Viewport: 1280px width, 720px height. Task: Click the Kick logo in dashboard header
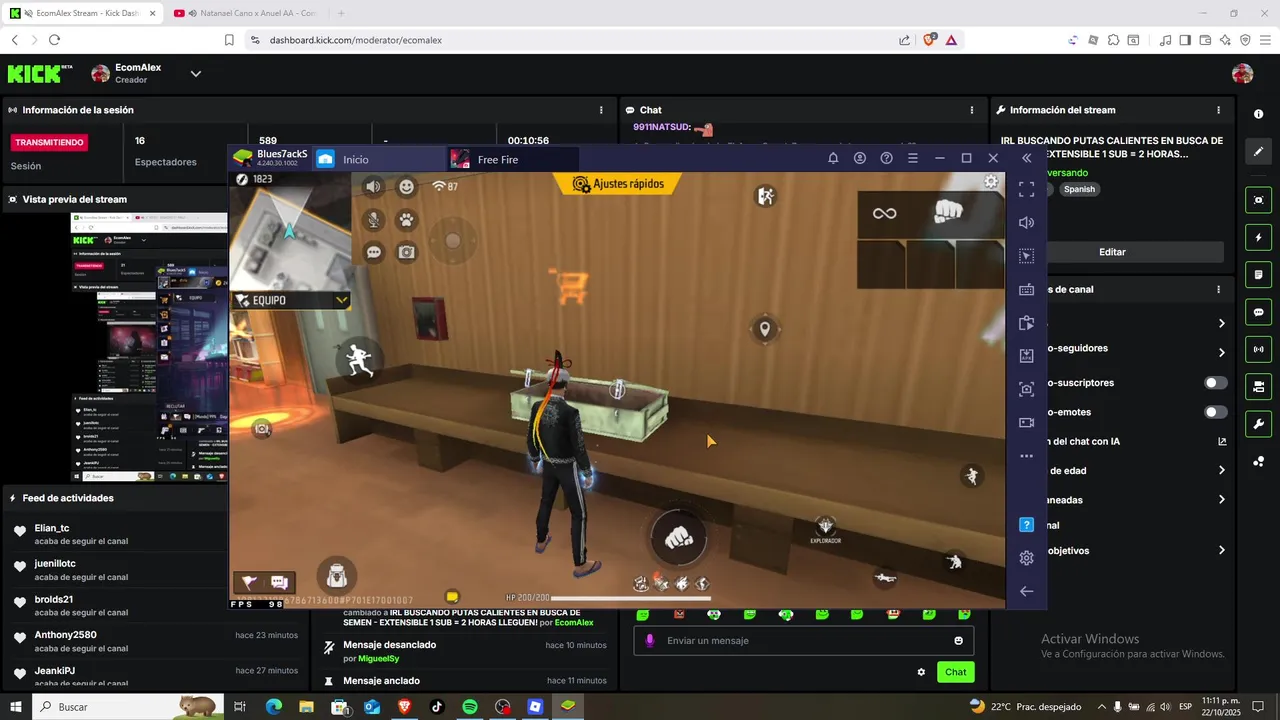[x=40, y=74]
